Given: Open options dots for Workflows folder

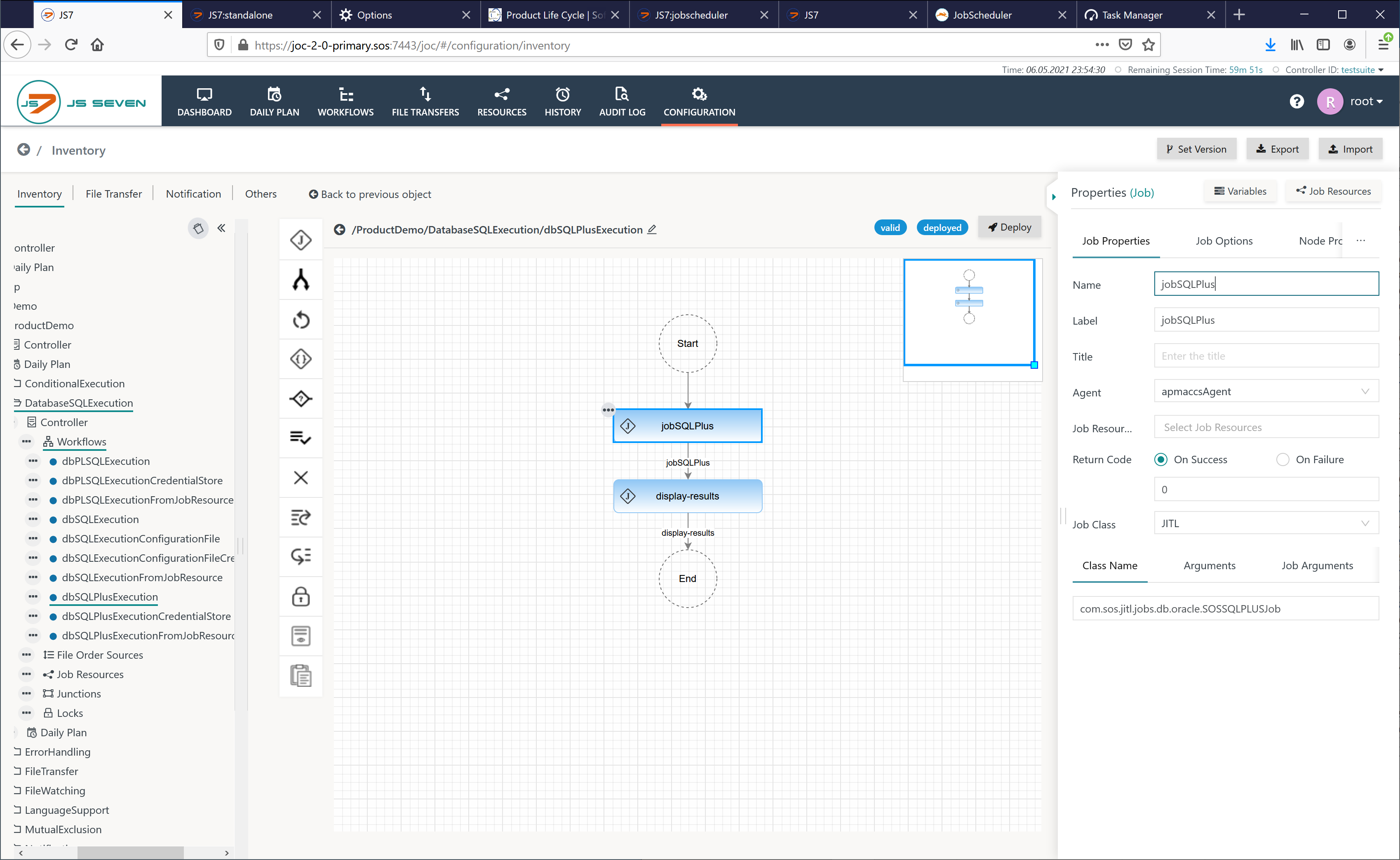Looking at the screenshot, I should 26,441.
